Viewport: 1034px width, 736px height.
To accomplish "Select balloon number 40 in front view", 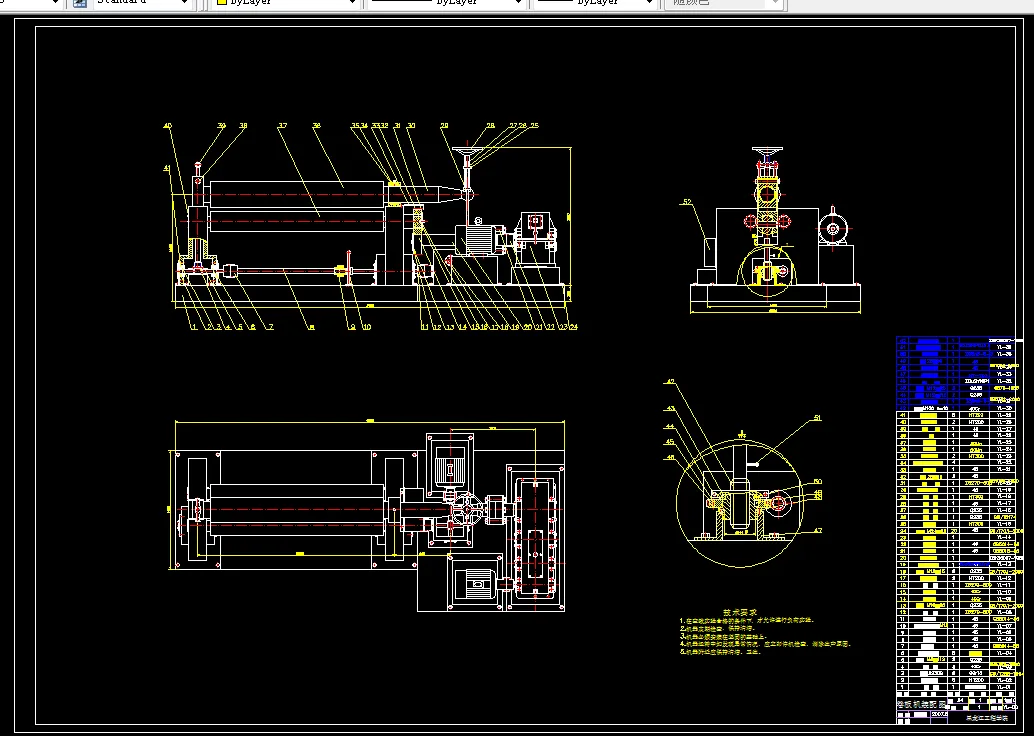I will [x=167, y=126].
